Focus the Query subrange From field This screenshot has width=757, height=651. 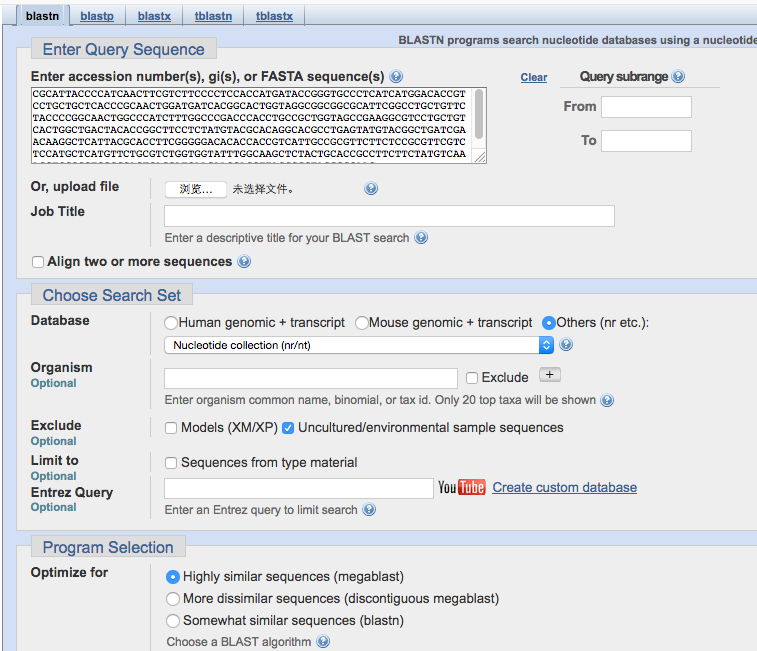646,107
